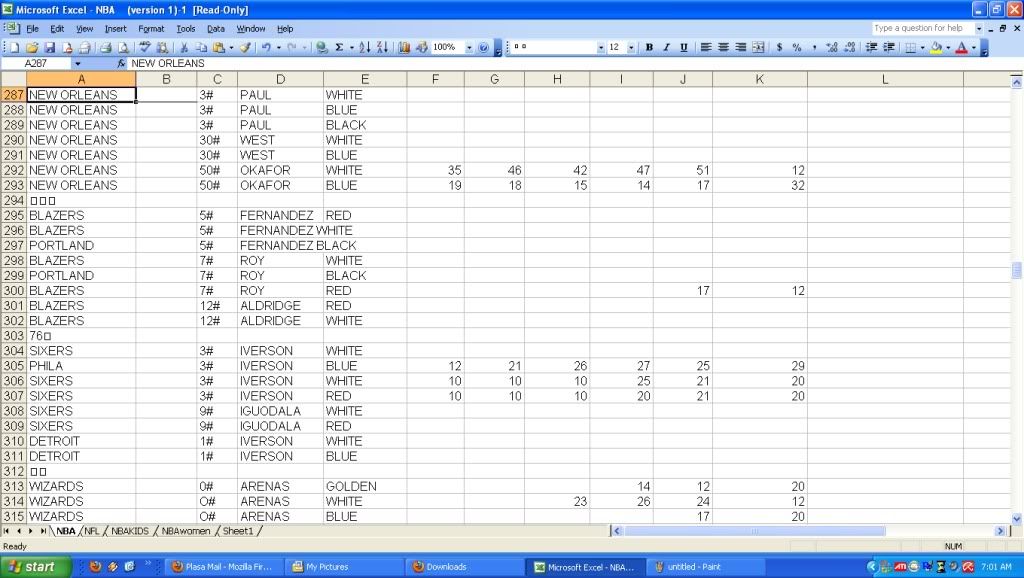Image resolution: width=1024 pixels, height=578 pixels.
Task: Select row header 300
Action: (13, 291)
